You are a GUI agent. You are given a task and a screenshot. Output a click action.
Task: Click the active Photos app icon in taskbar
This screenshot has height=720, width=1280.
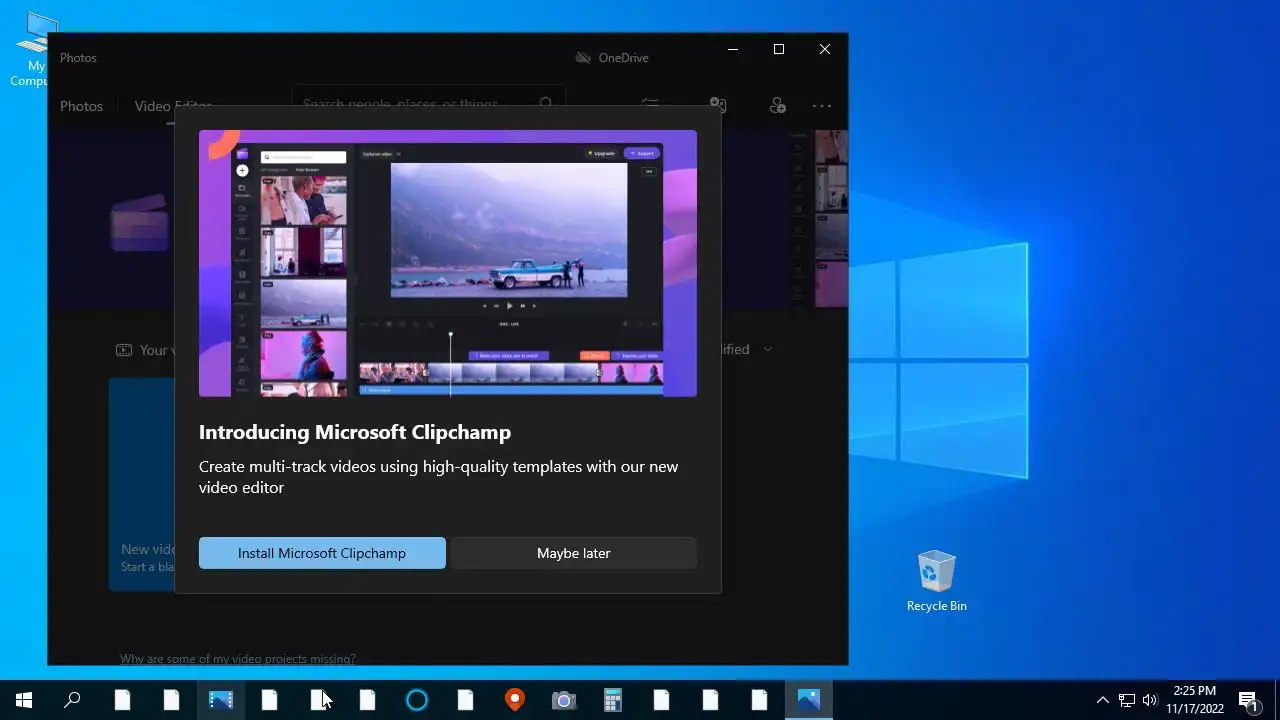(x=809, y=700)
